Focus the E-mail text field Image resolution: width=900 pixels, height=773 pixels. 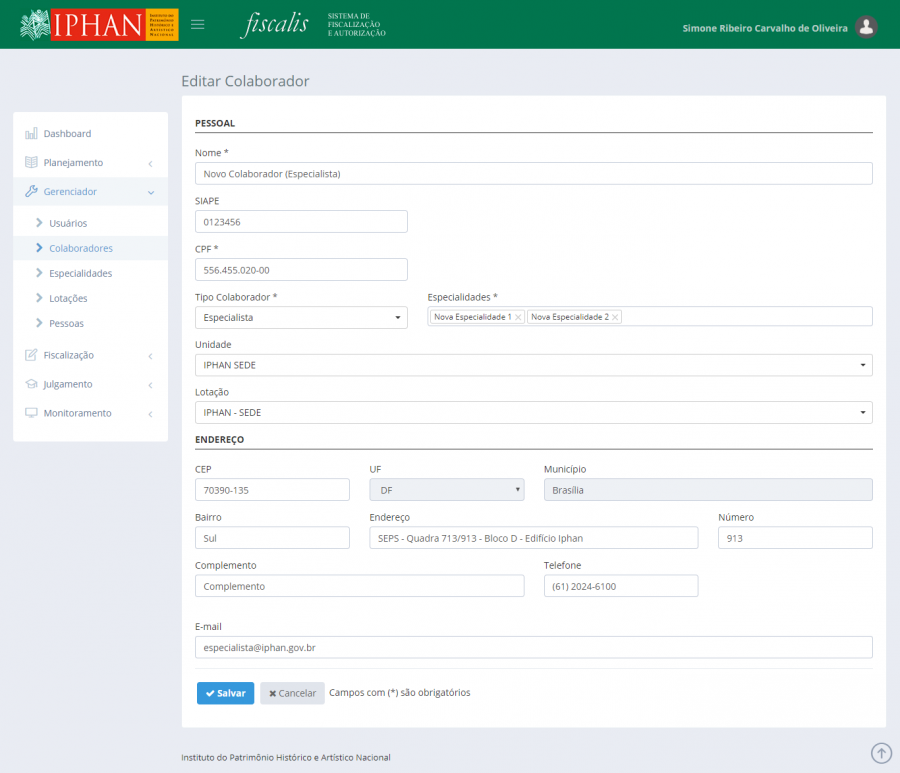coord(533,647)
